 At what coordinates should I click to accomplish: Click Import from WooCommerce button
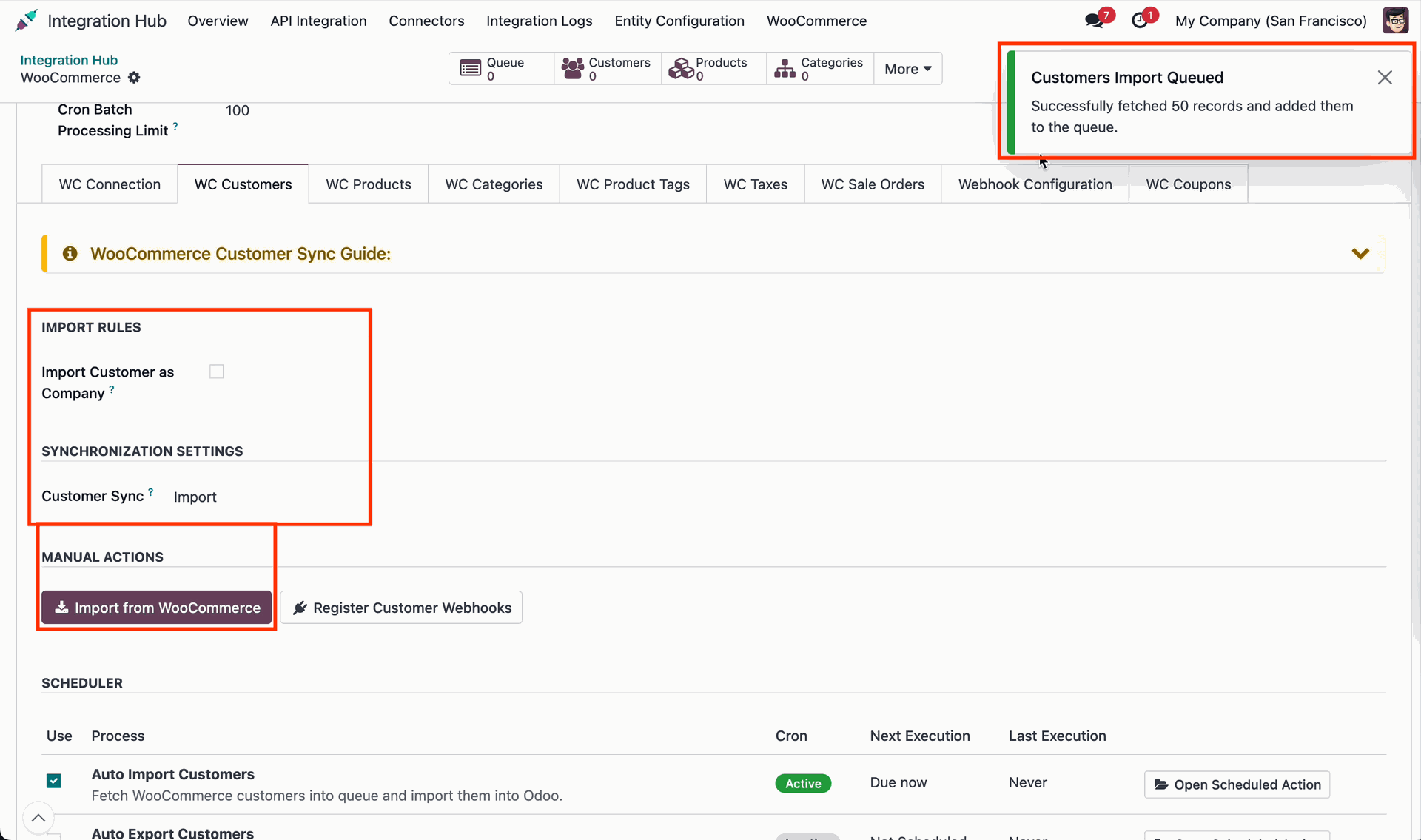(157, 608)
